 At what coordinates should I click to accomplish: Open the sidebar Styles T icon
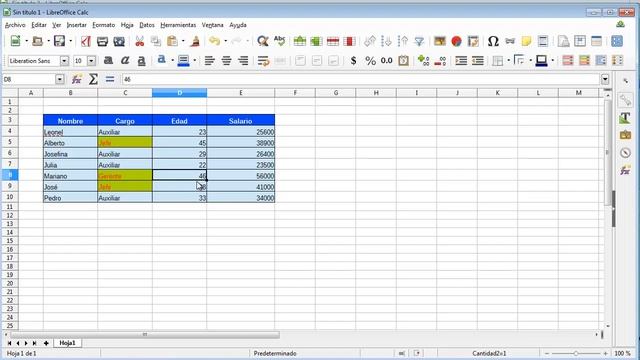625,118
